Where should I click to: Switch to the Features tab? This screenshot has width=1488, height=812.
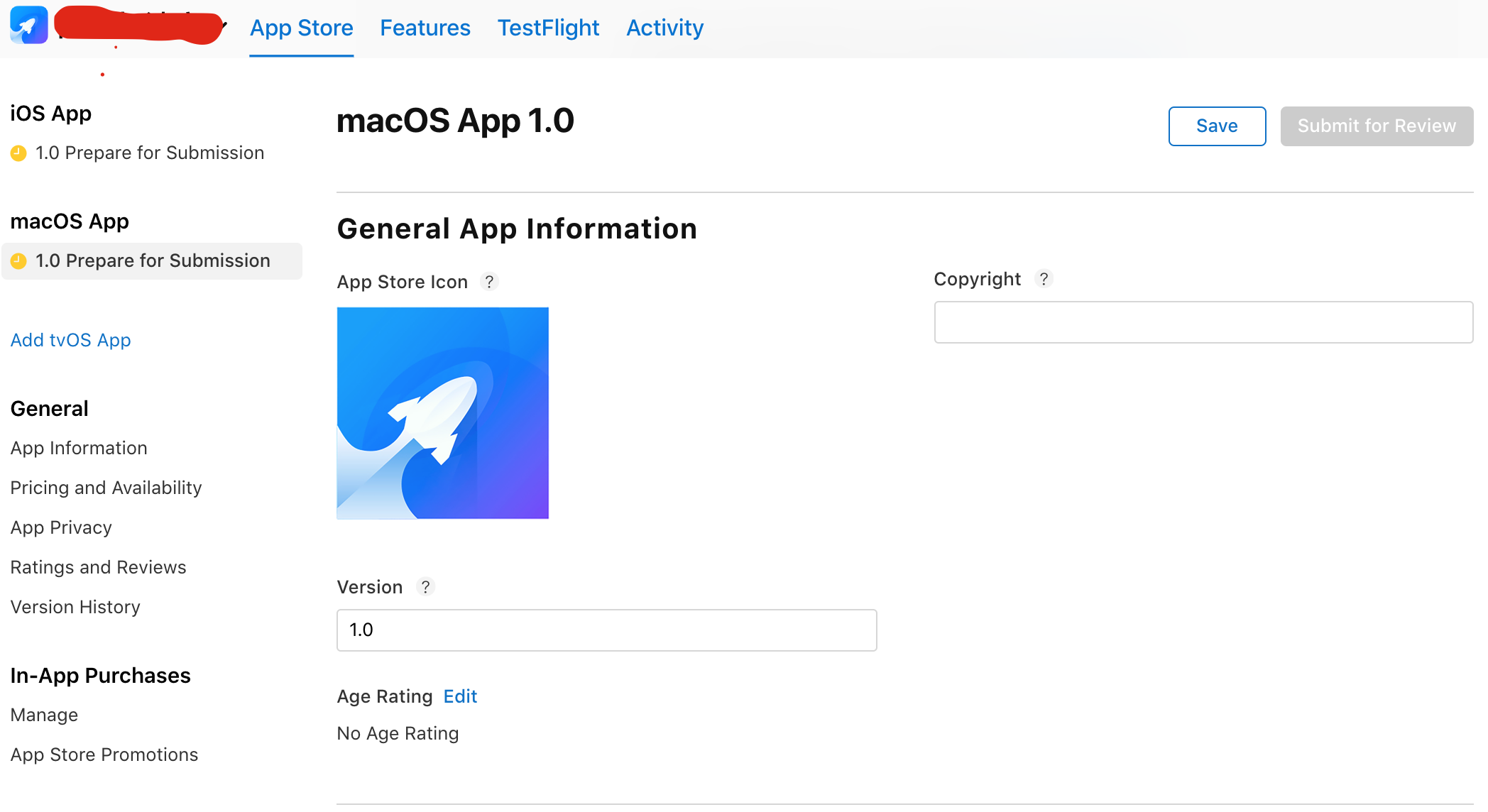[425, 28]
